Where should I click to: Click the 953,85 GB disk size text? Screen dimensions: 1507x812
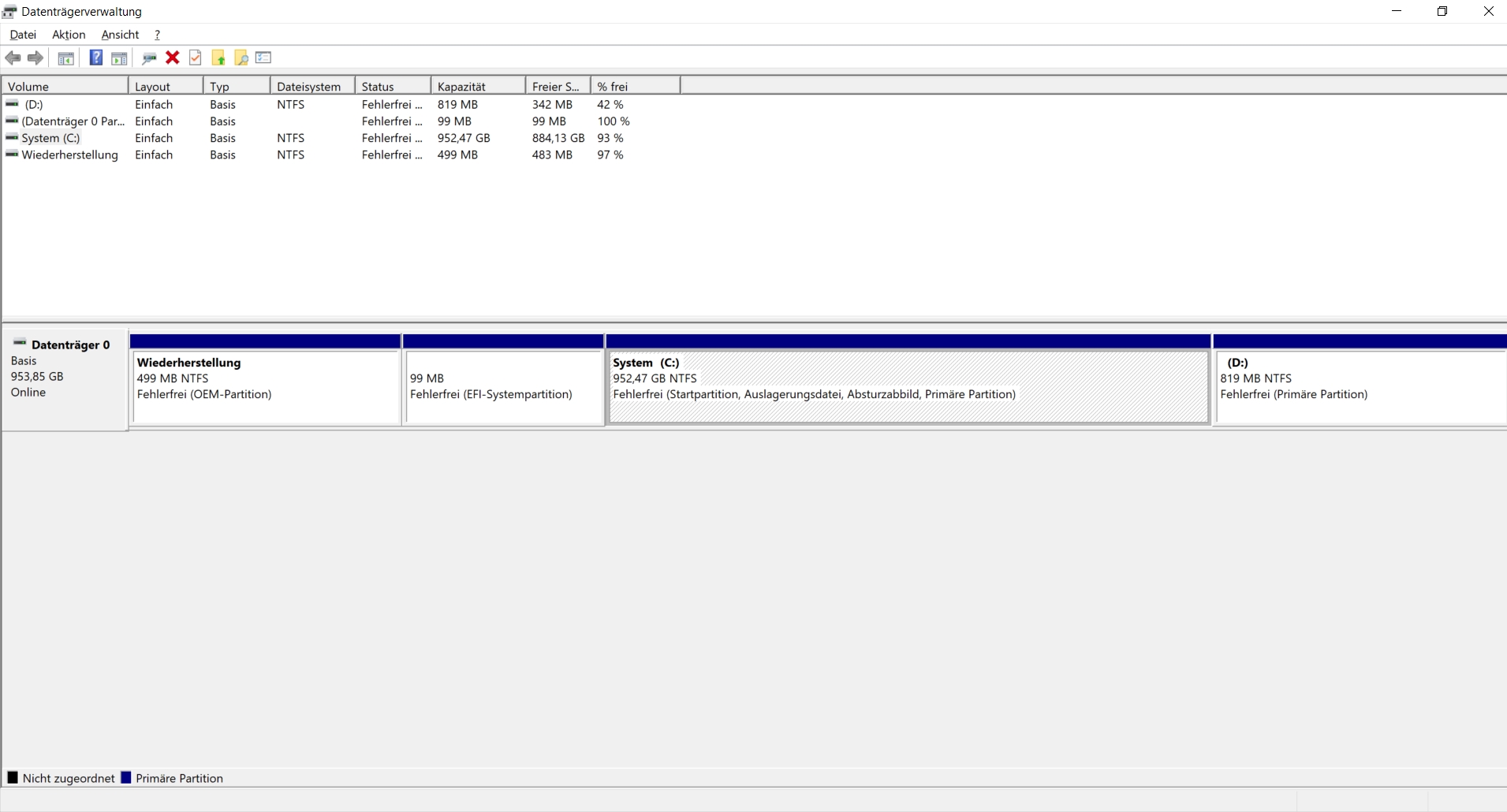(x=37, y=376)
